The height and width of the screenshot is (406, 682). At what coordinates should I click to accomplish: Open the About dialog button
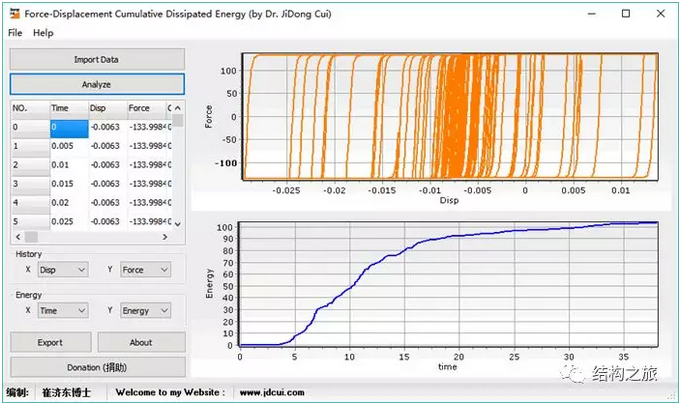(x=141, y=342)
